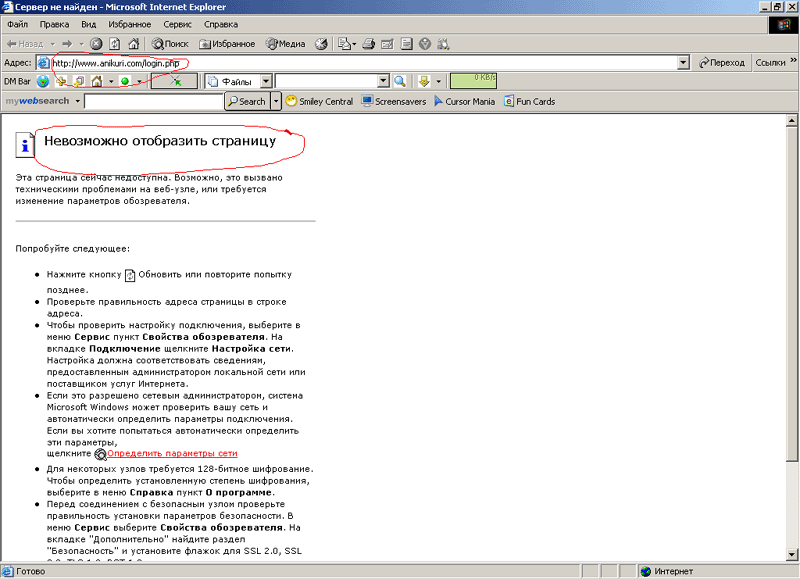Expand the address bar dropdown arrow
Viewport: 800px width, 579px height.
tap(683, 62)
